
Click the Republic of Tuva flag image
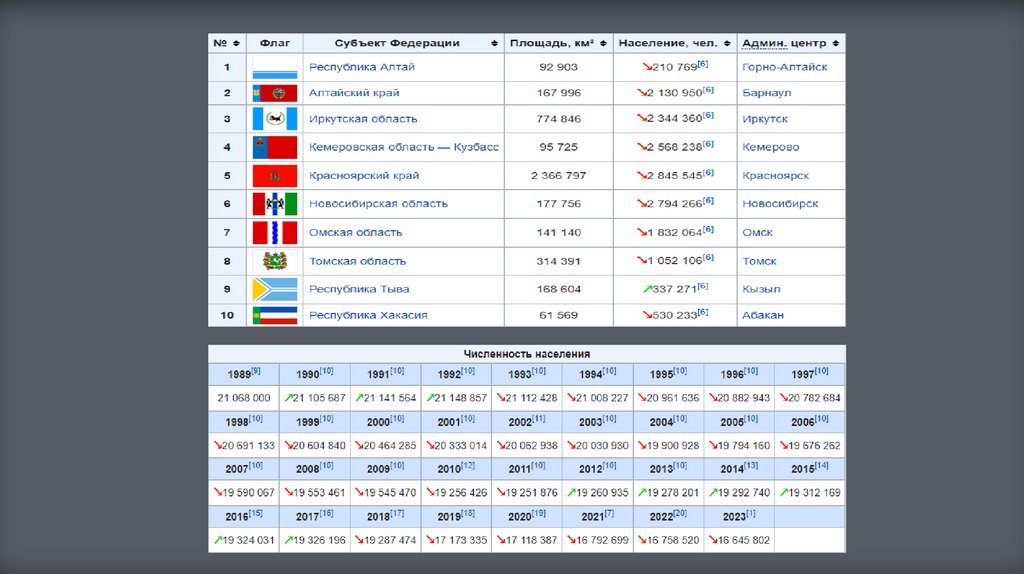pos(274,289)
